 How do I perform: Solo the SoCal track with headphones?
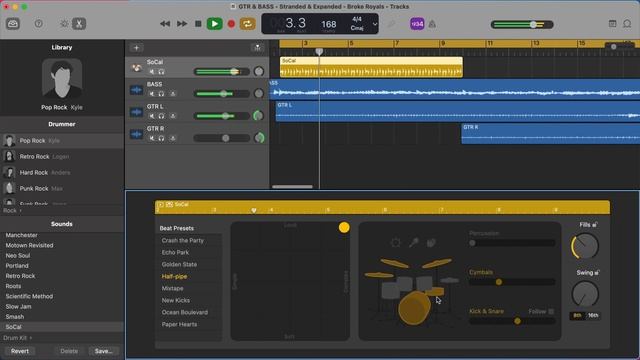coord(161,72)
